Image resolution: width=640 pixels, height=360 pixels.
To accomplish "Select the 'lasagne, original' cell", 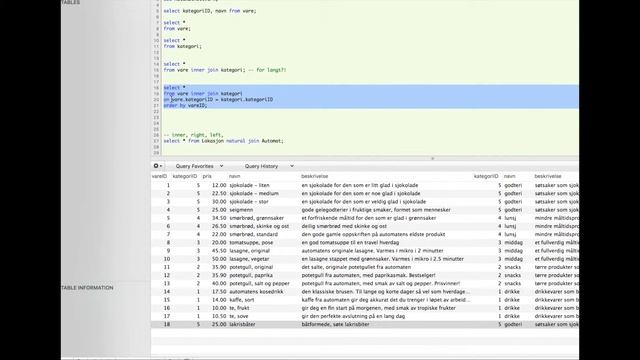I will point(249,251).
